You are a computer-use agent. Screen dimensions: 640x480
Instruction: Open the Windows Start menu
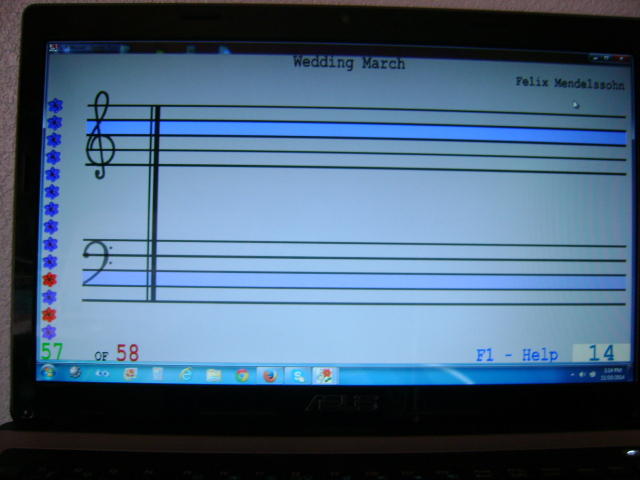click(48, 372)
